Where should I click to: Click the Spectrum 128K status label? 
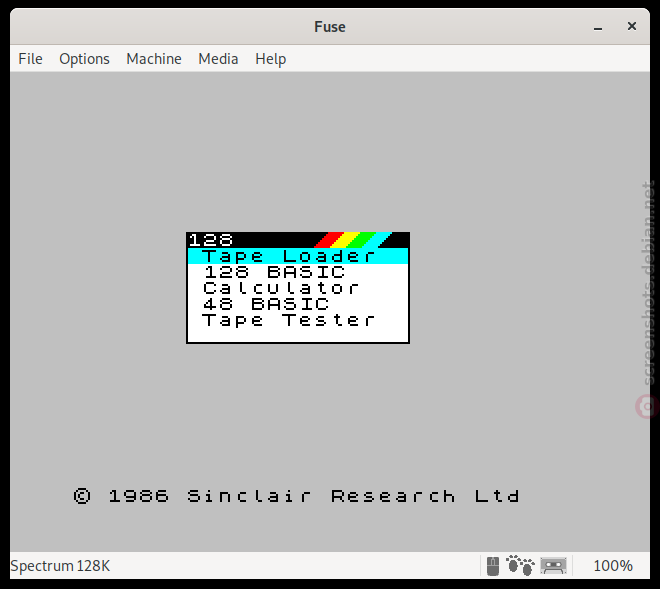tap(60, 565)
